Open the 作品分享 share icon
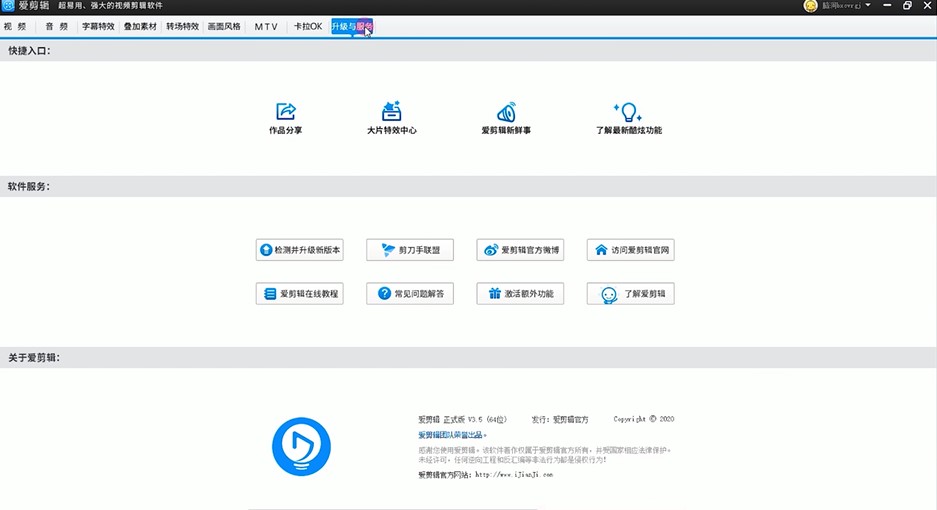 285,111
